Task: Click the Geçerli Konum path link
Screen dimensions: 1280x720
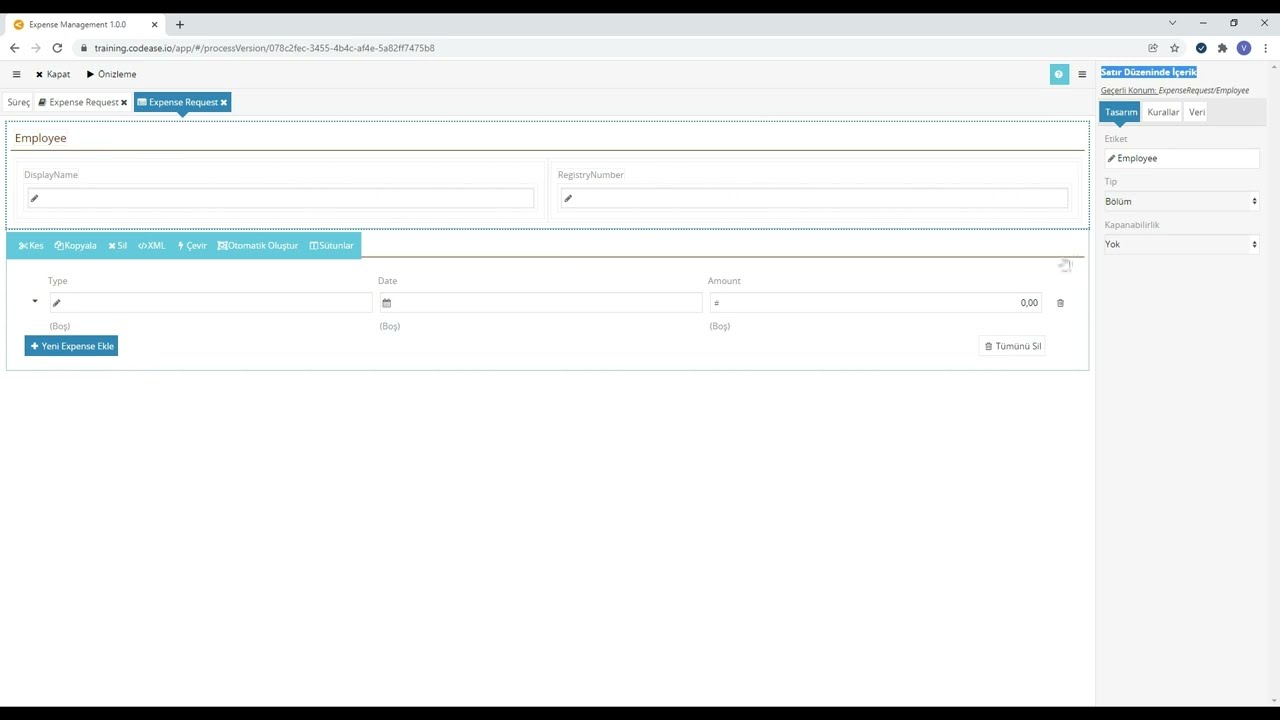Action: click(1175, 90)
